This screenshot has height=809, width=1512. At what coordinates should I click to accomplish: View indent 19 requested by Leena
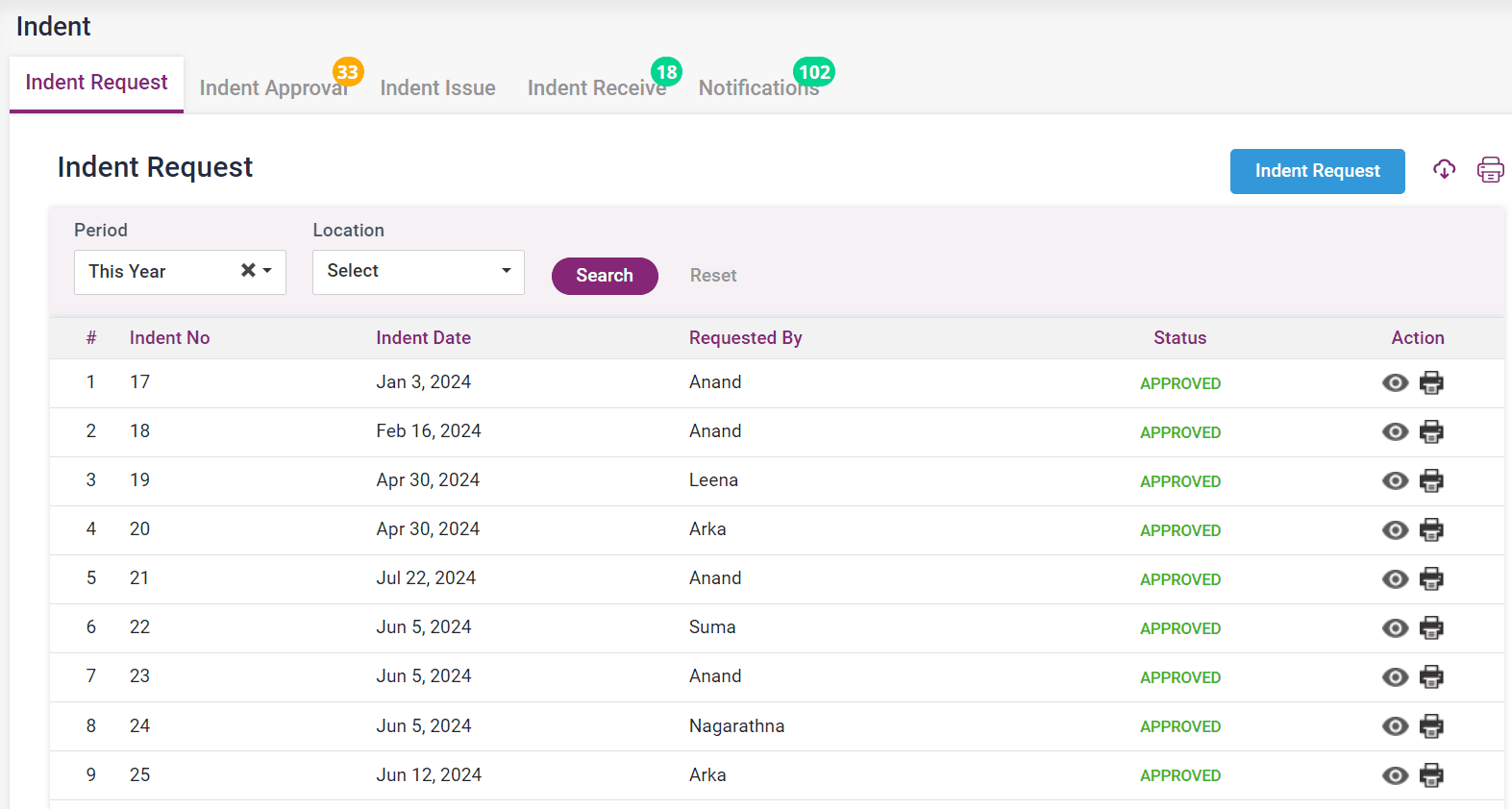[x=1395, y=481]
